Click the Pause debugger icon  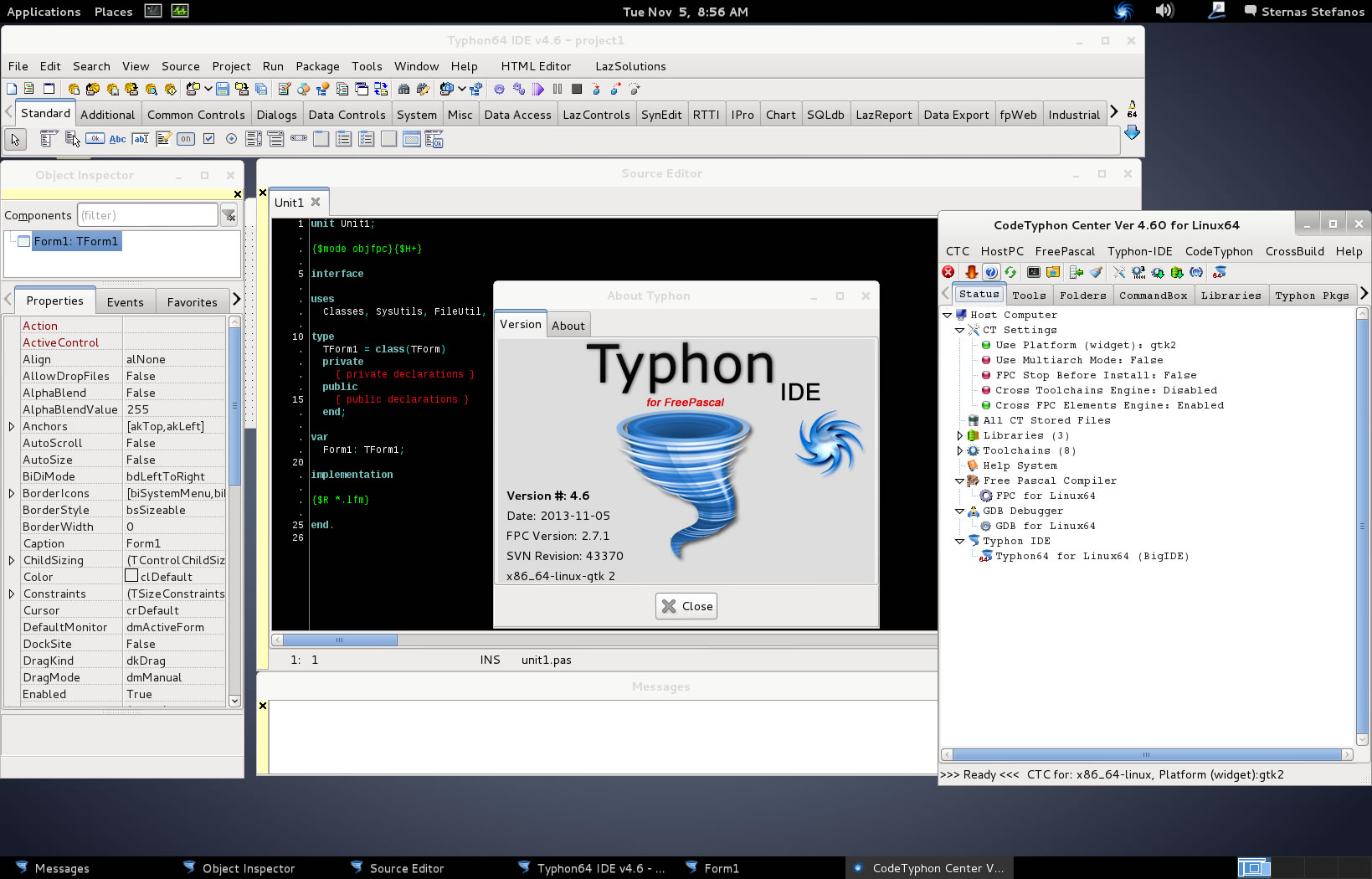(558, 89)
